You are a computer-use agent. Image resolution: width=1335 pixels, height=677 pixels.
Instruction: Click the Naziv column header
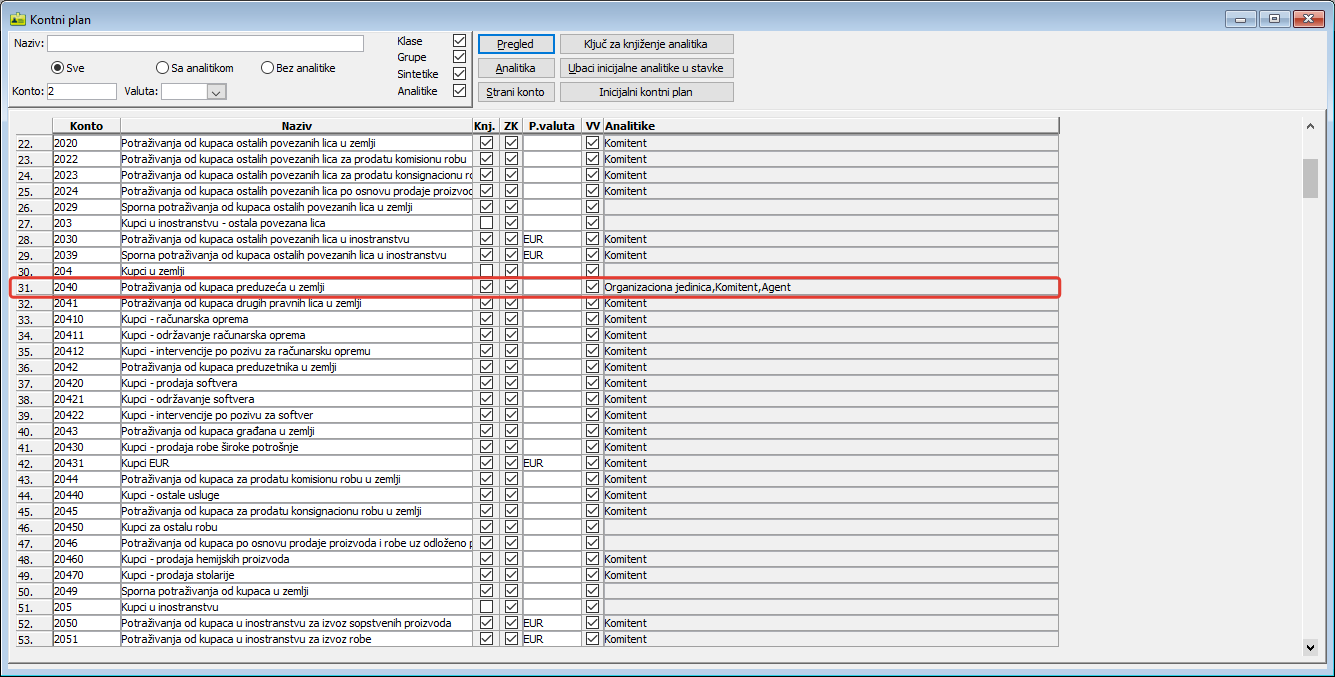tap(296, 126)
